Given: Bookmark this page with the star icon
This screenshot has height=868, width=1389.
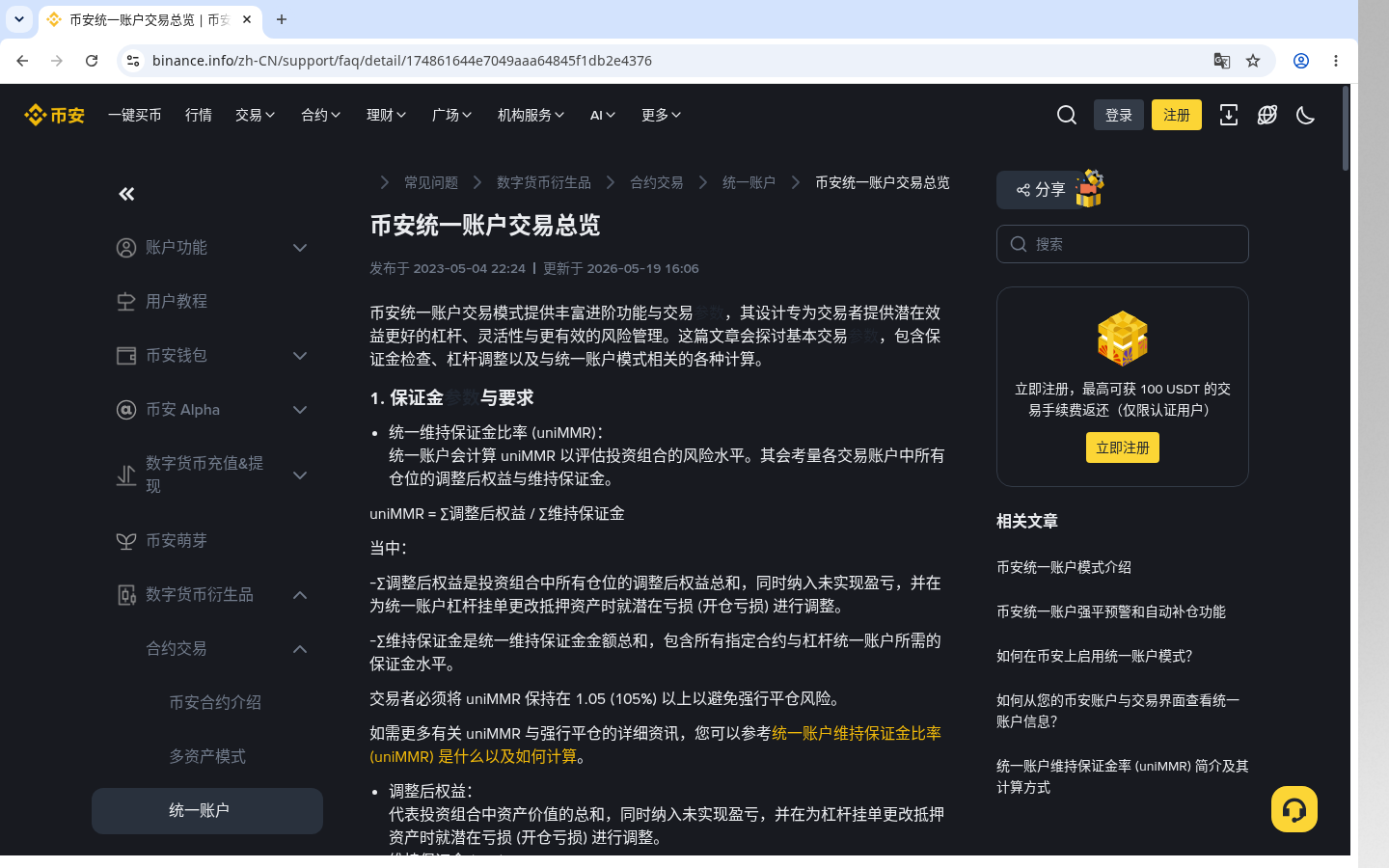Looking at the screenshot, I should (x=1253, y=61).
